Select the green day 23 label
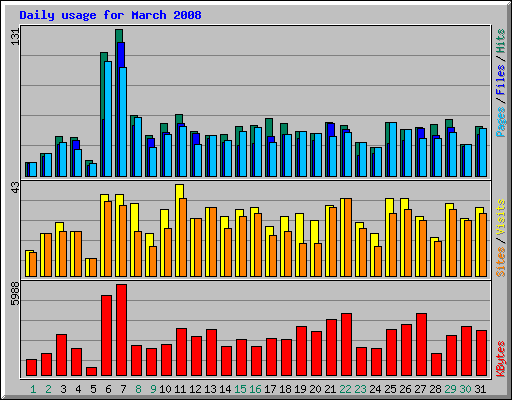This screenshot has height=400, width=512. click(x=360, y=389)
